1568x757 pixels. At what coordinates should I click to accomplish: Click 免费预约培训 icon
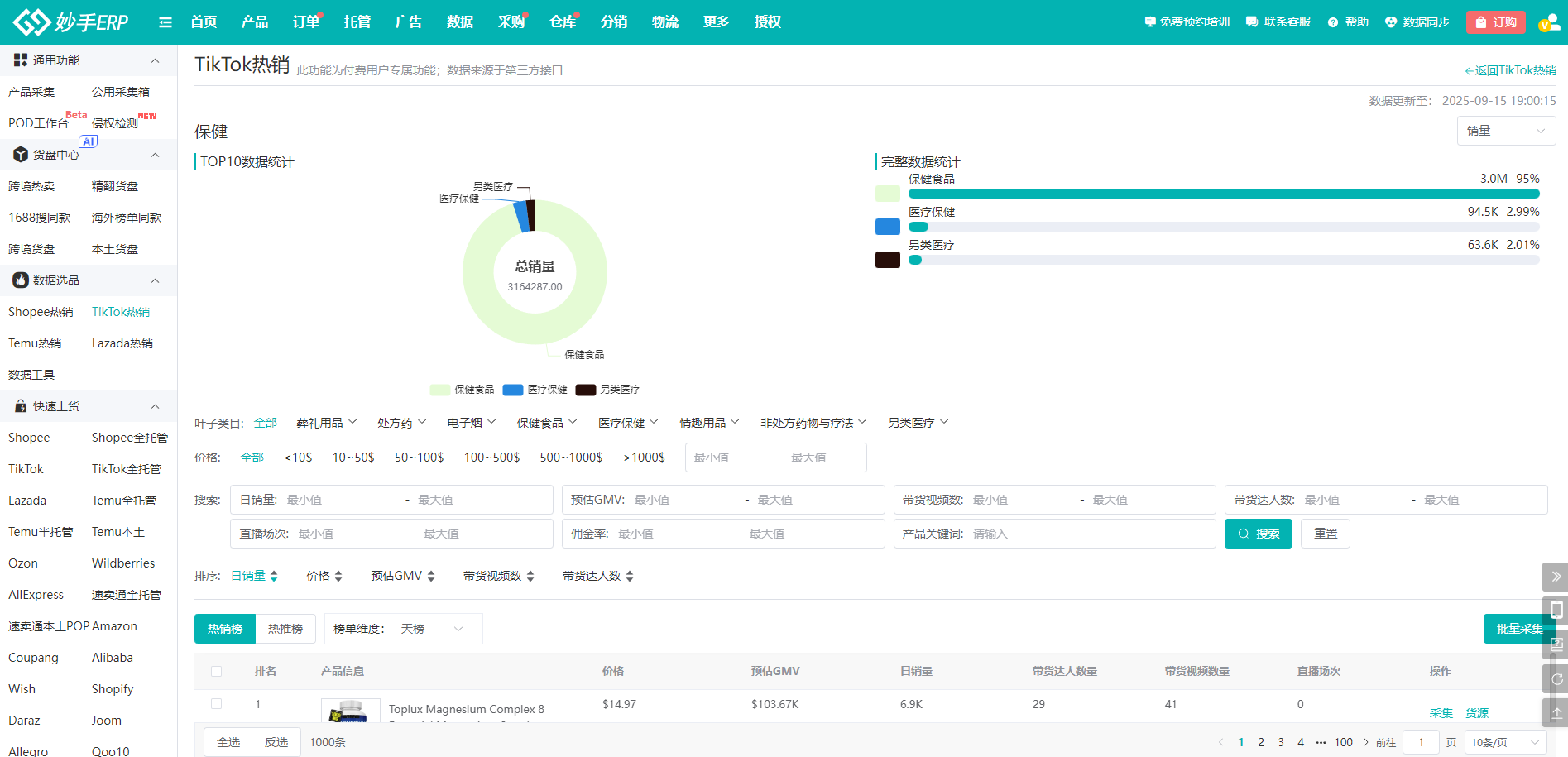click(x=1150, y=22)
